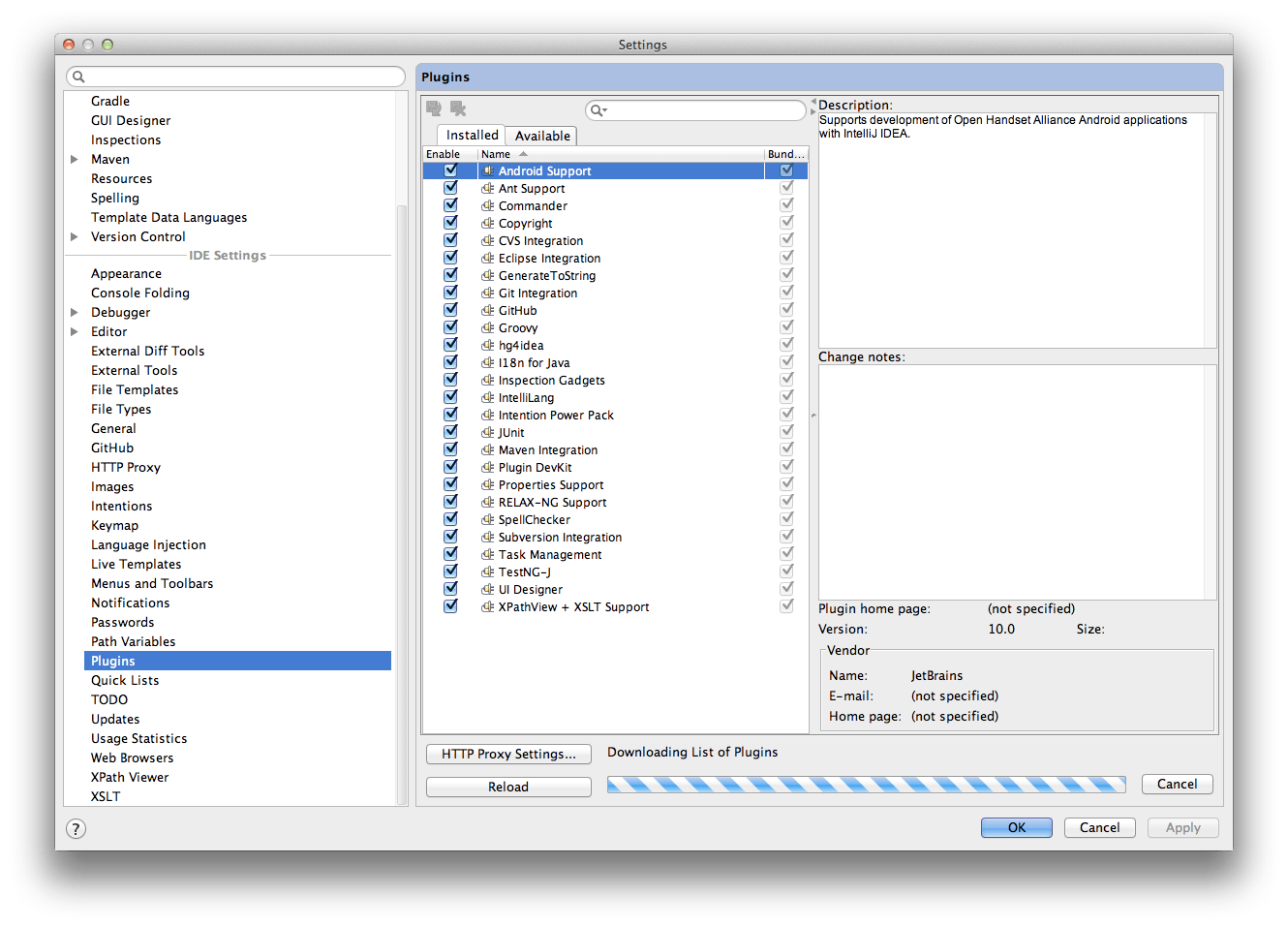Click the IntelliLang plugin icon
This screenshot has height=927, width=1288.
488,397
